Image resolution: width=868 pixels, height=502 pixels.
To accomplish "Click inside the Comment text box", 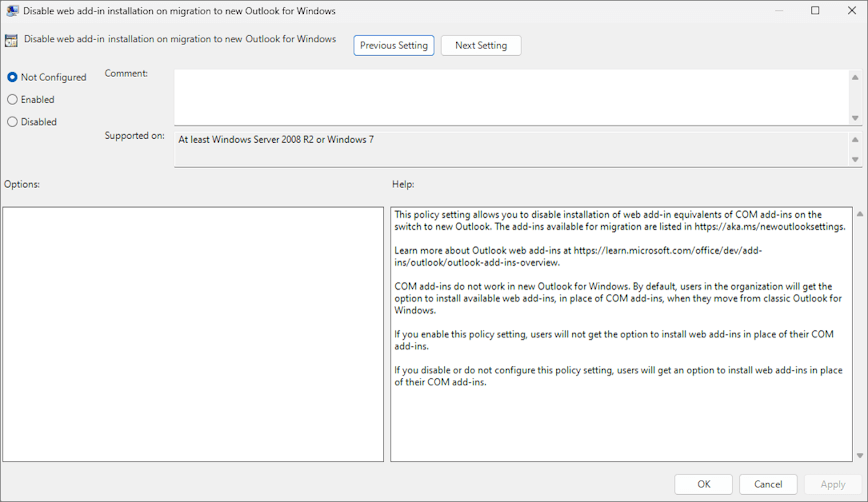I will [x=510, y=96].
